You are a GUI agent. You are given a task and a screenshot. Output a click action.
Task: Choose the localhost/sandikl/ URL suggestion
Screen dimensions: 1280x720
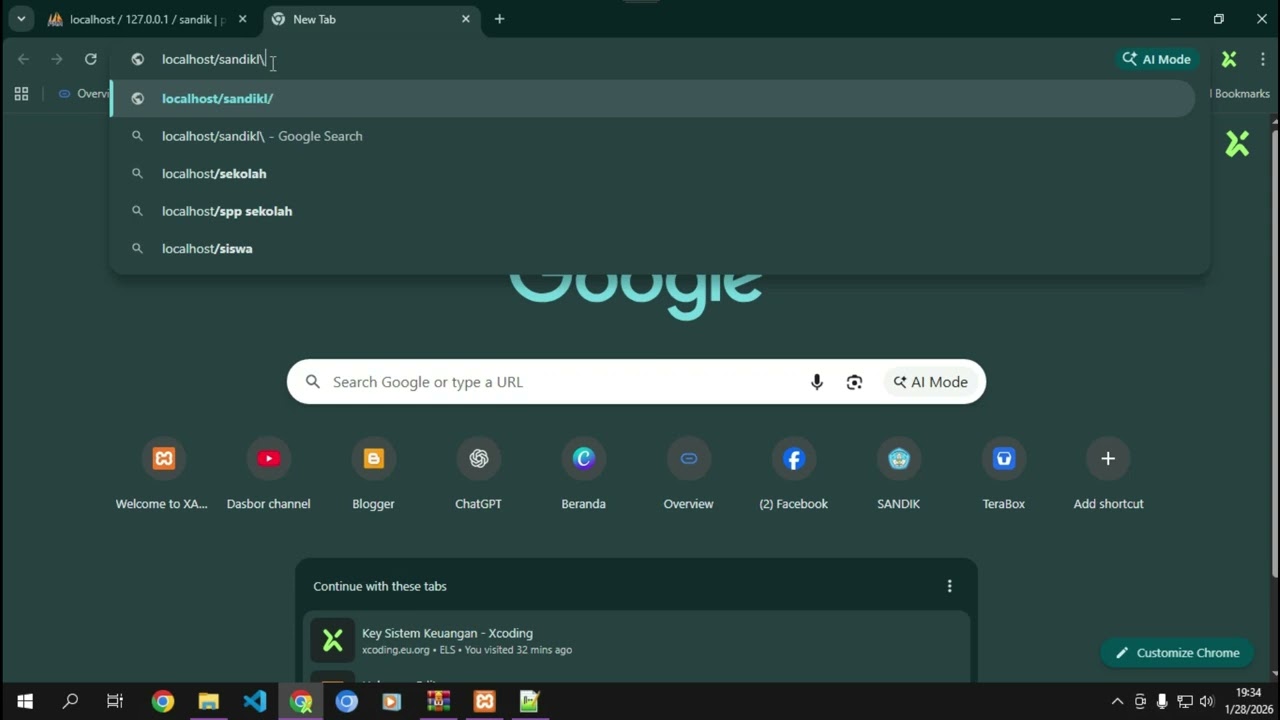tap(652, 98)
